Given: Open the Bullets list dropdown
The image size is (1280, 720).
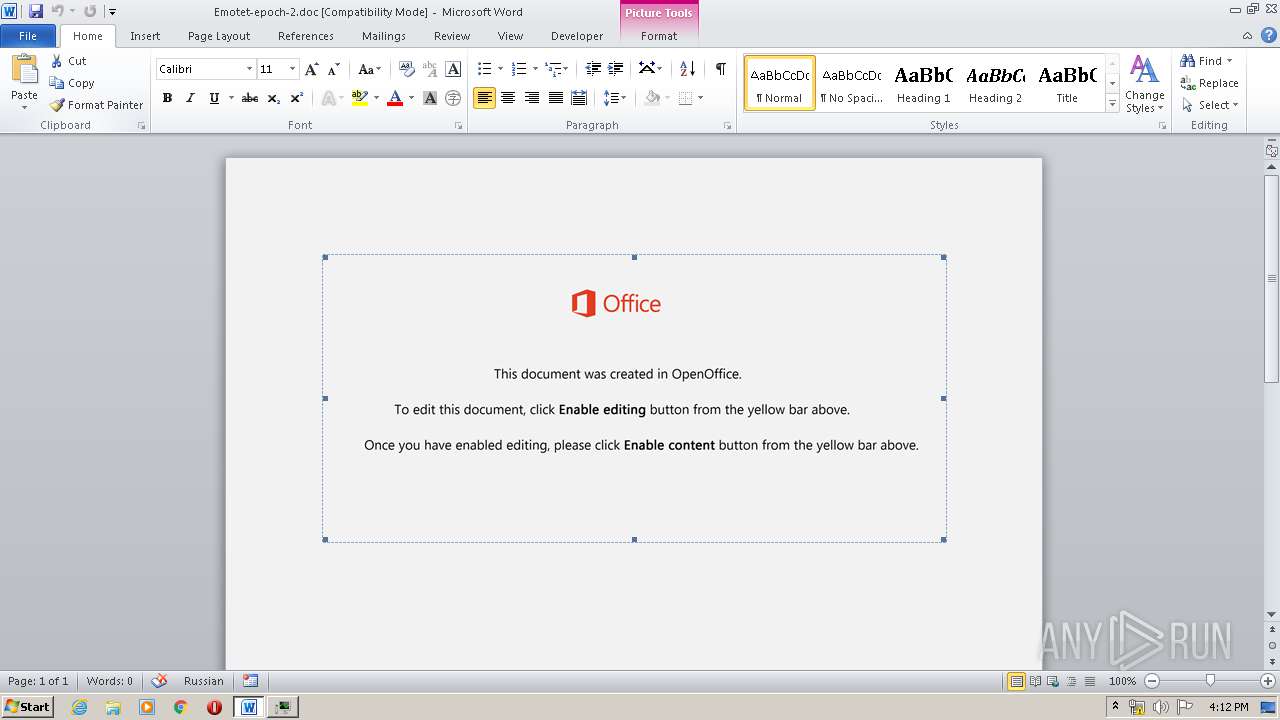Looking at the screenshot, I should [x=501, y=69].
